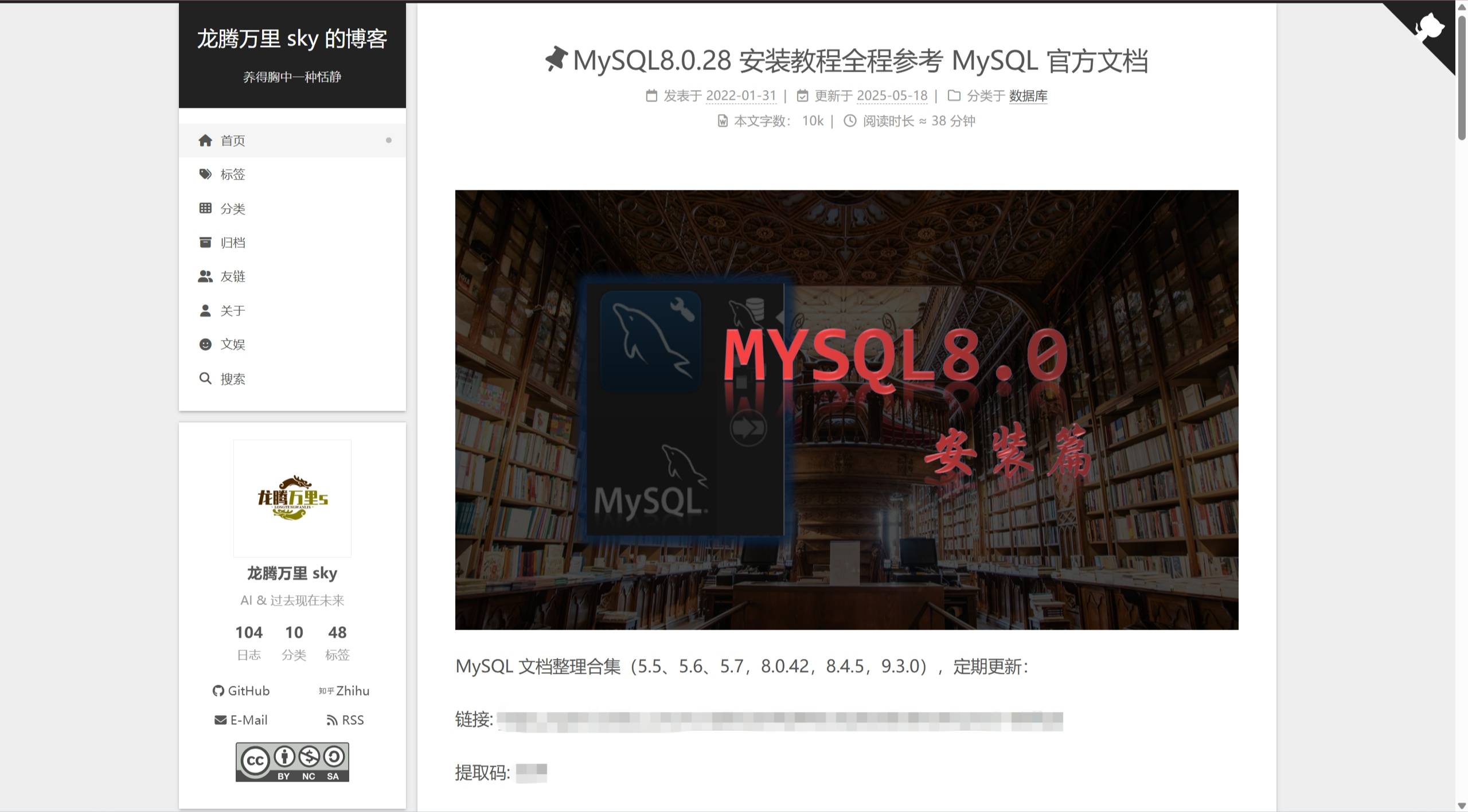Click the people icon beside 友链
The width and height of the screenshot is (1468, 812).
tap(205, 276)
